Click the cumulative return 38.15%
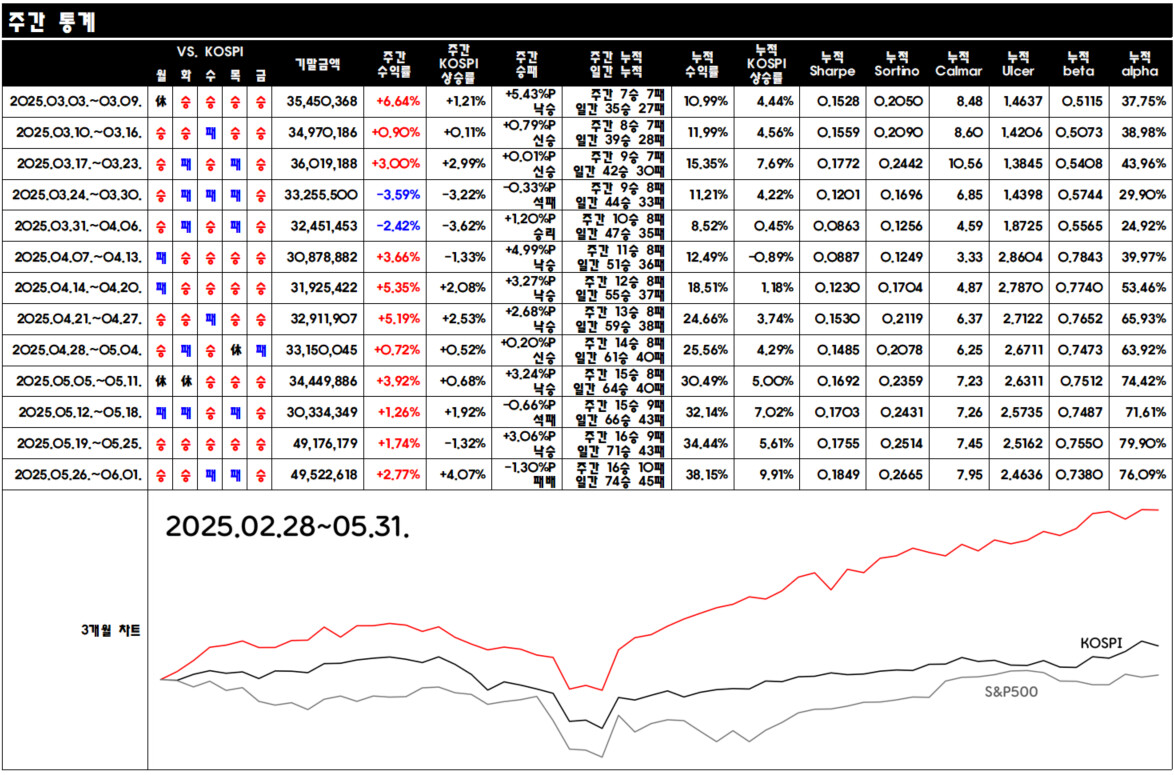1174x775 pixels. point(705,474)
